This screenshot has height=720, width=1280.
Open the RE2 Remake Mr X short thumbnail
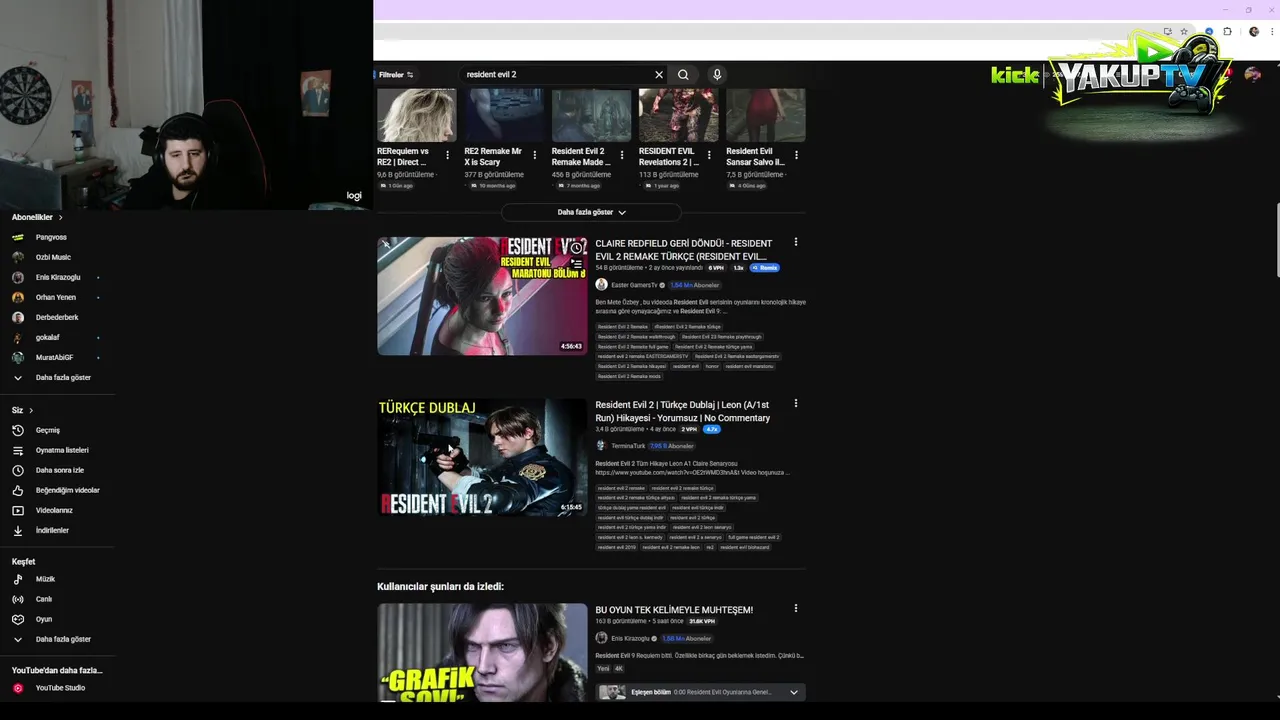(x=504, y=115)
